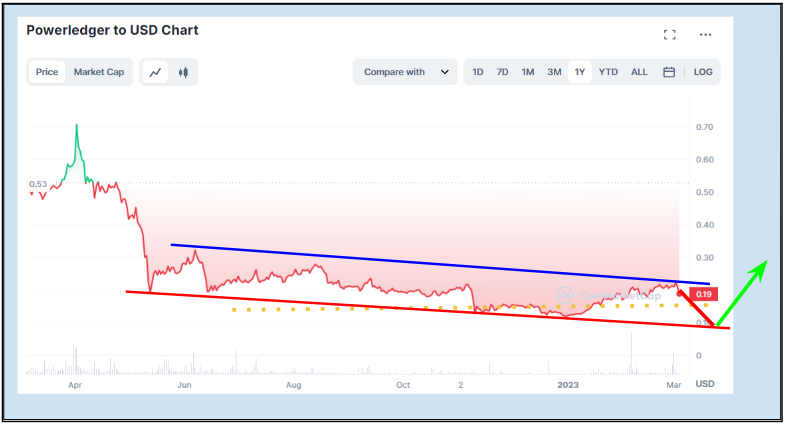Set the time range to YTD
This screenshot has height=428, width=790.
[608, 72]
